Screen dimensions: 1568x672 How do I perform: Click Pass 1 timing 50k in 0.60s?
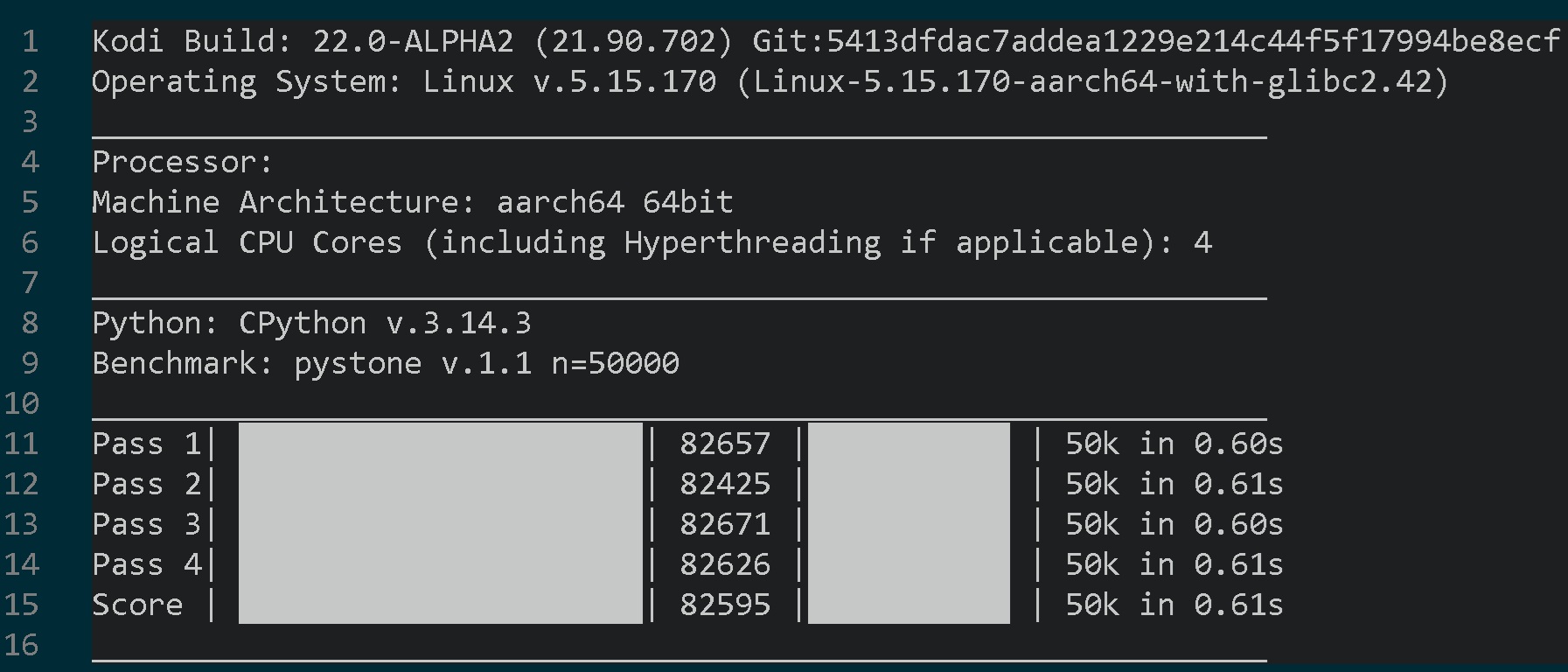pos(1174,444)
